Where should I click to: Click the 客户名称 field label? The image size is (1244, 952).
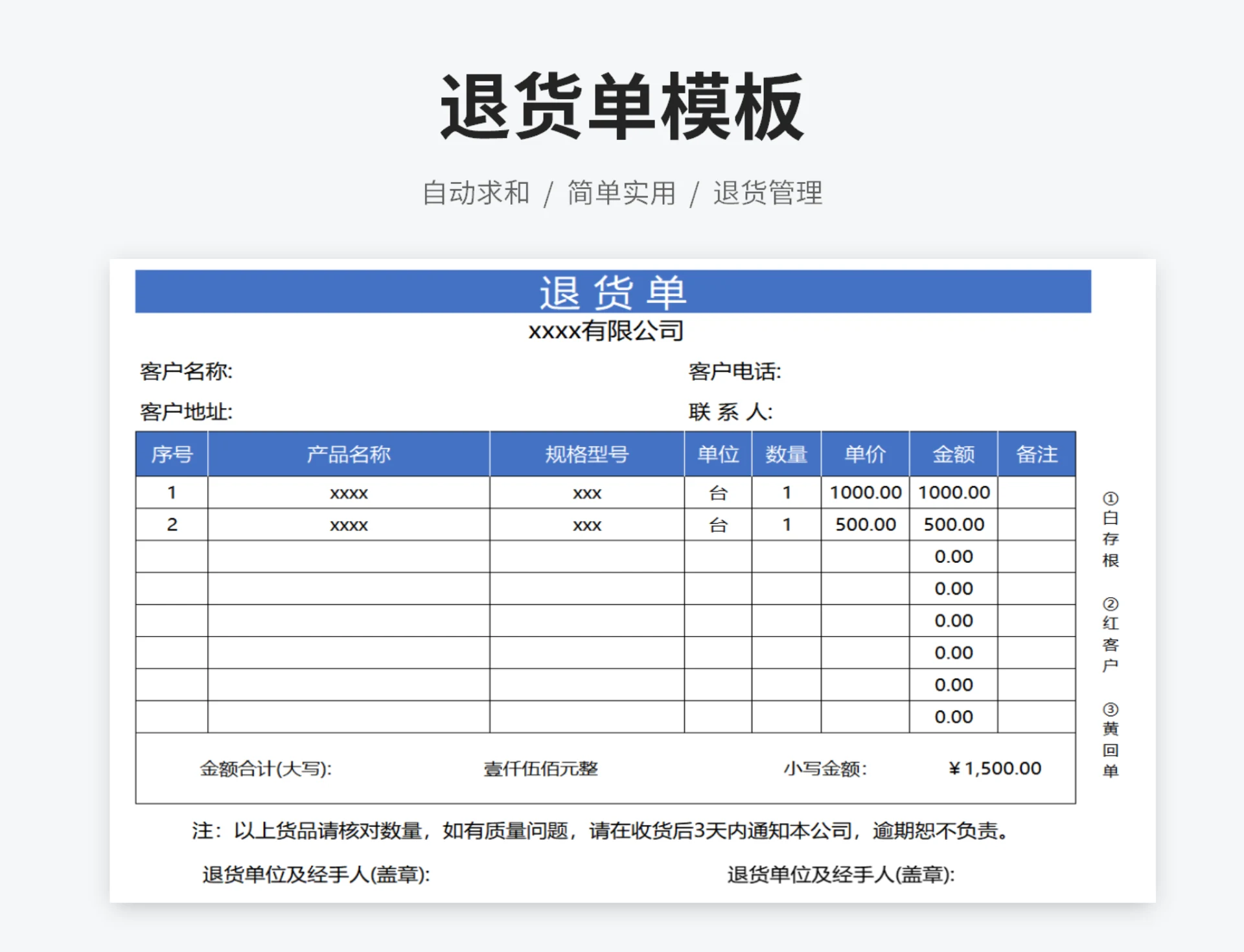186,371
